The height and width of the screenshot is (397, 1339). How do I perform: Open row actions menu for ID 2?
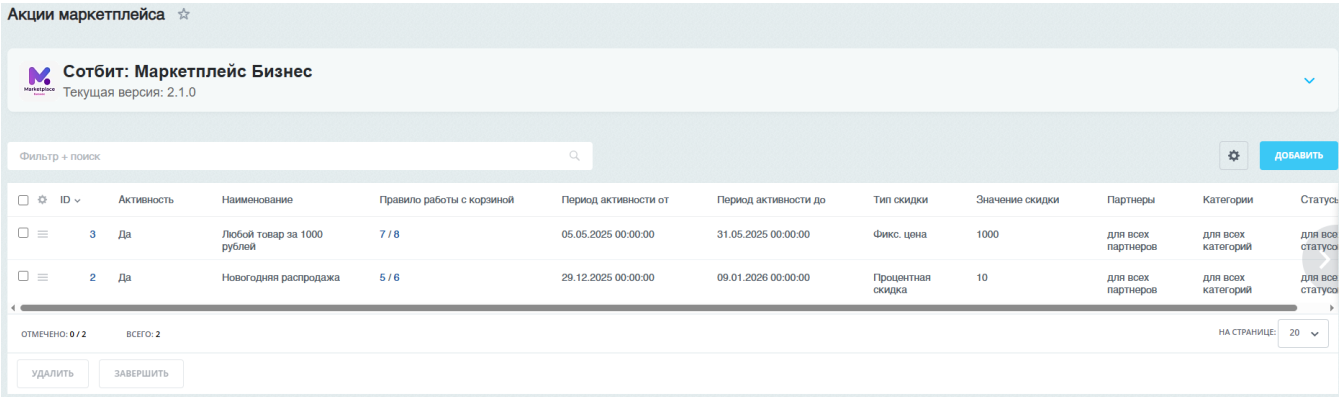pos(43,277)
